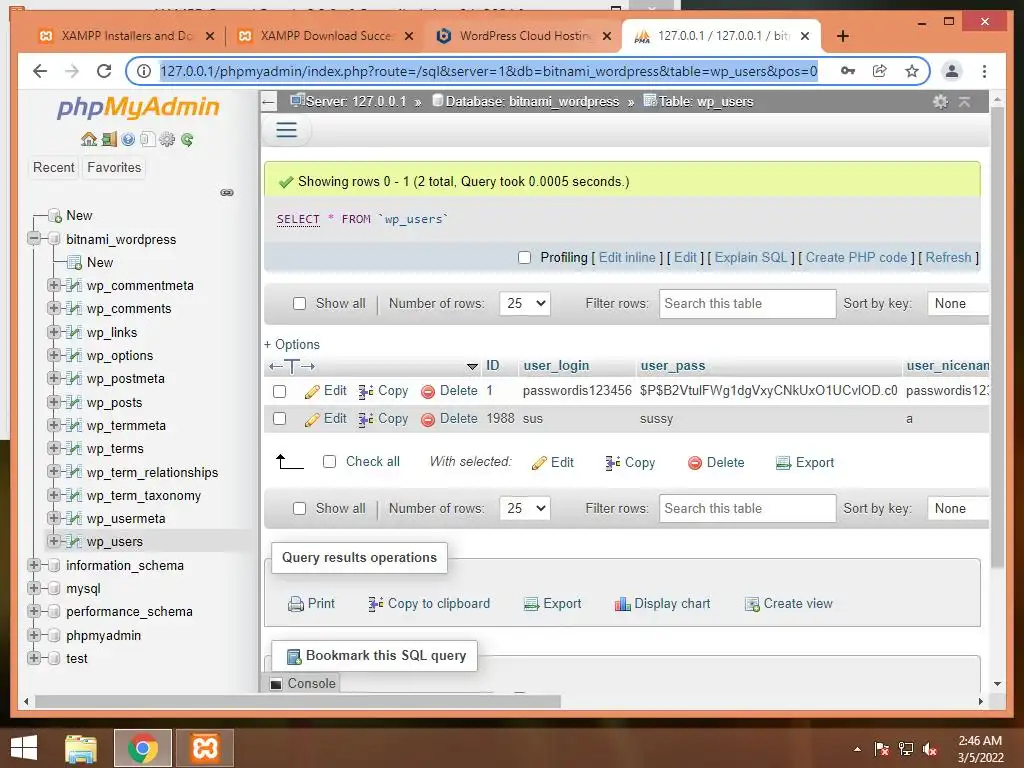Click Export in With selected row
Screen dimensions: 1024x768
(x=805, y=462)
